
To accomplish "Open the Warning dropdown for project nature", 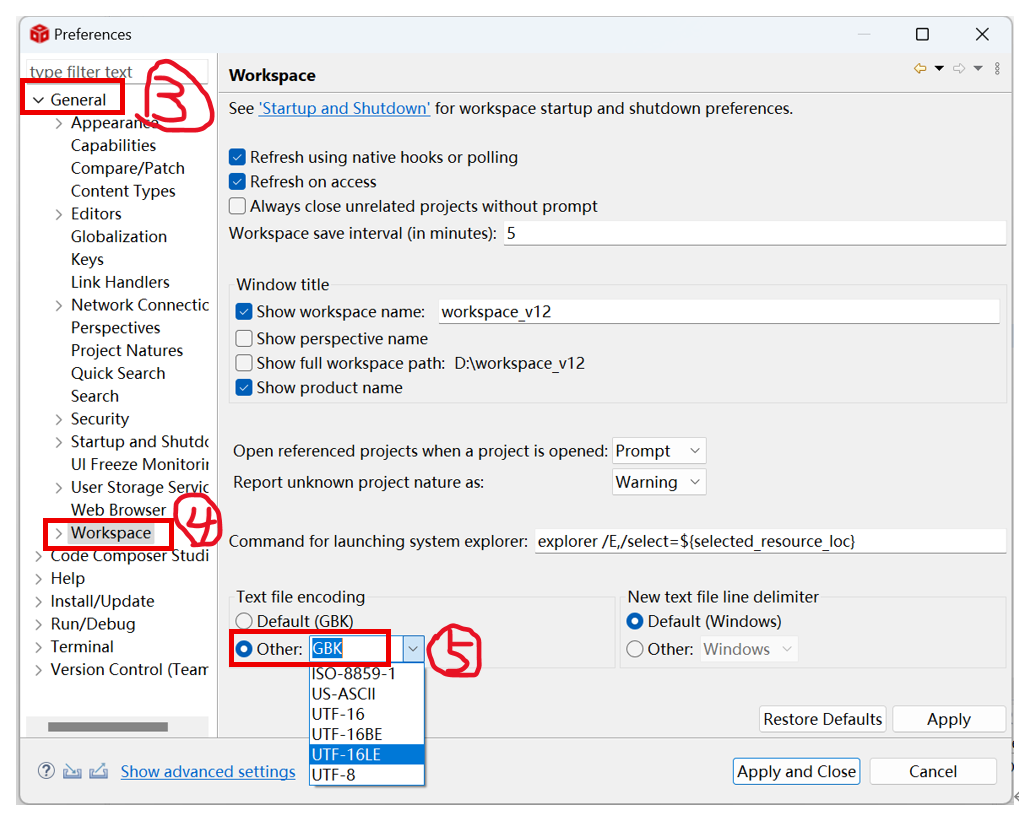I will coord(660,482).
